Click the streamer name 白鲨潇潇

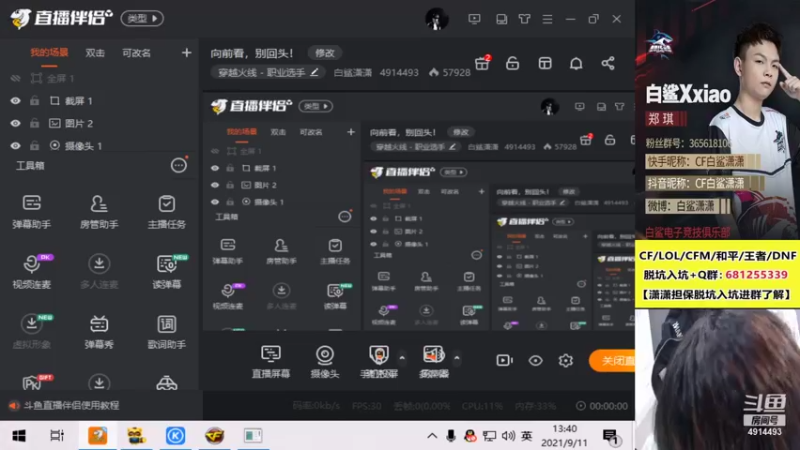point(353,72)
